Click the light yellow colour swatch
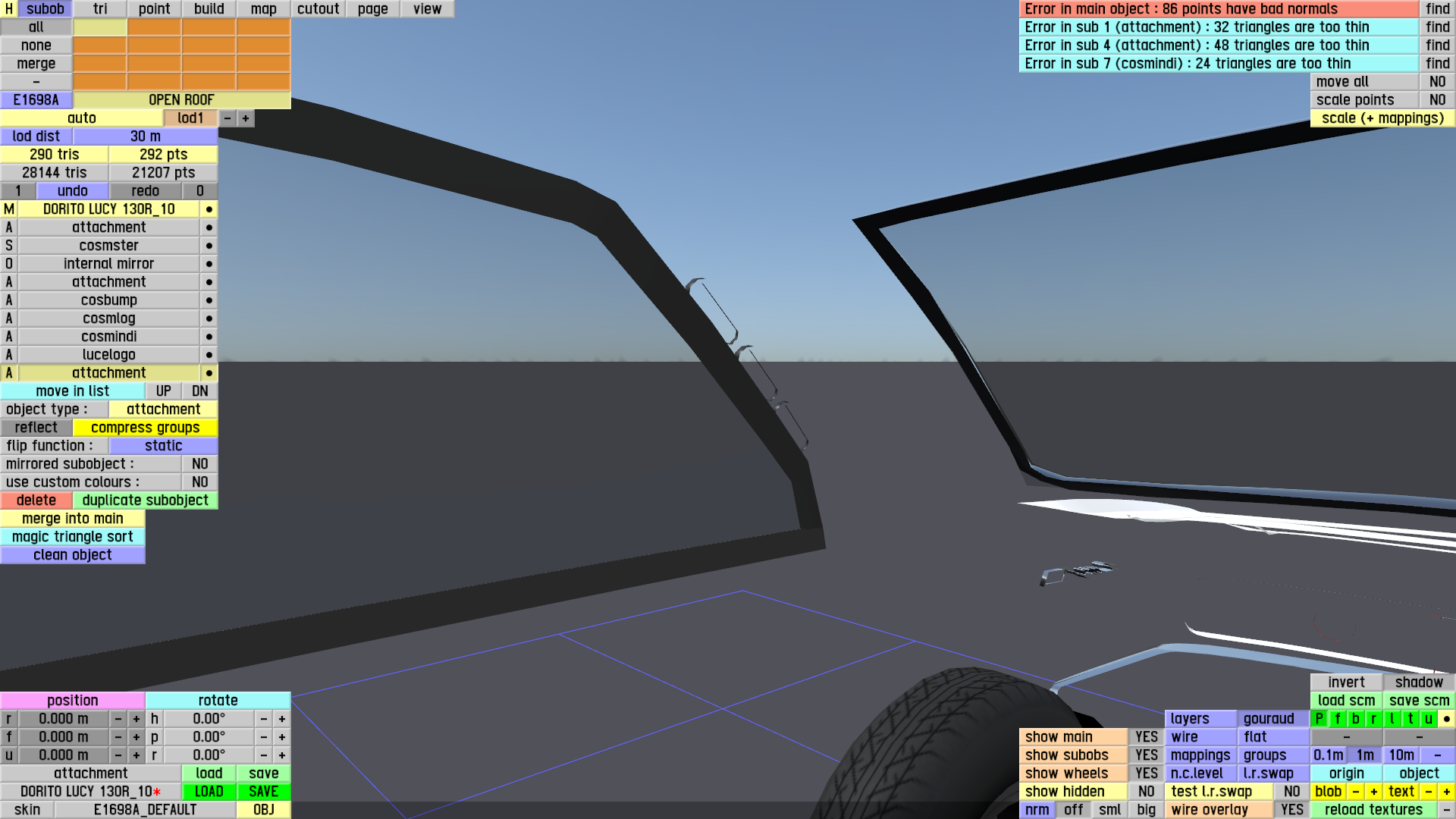Screen dimensions: 1456x819 tap(99, 27)
